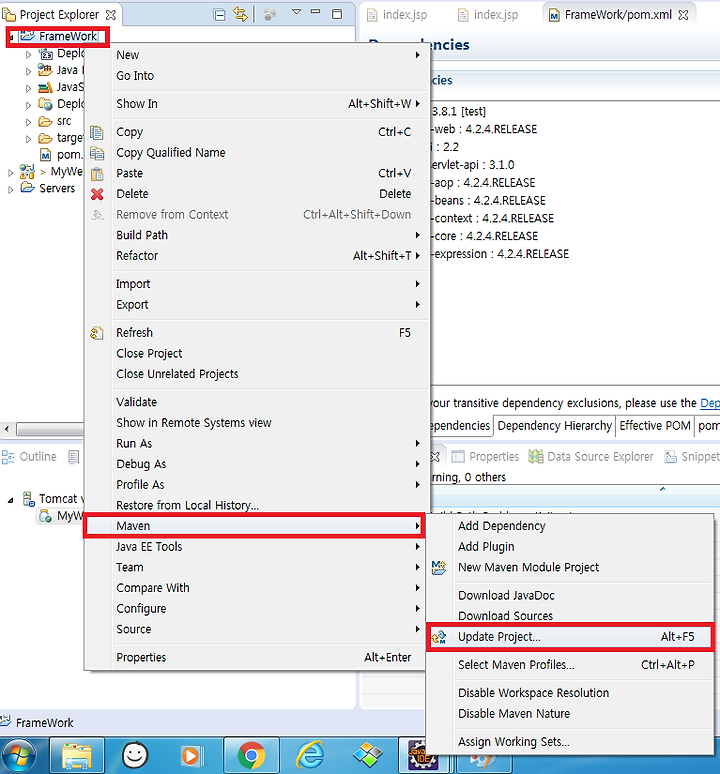Expand the Deployment Descriptor tree node
The height and width of the screenshot is (774, 720).
coord(28,55)
